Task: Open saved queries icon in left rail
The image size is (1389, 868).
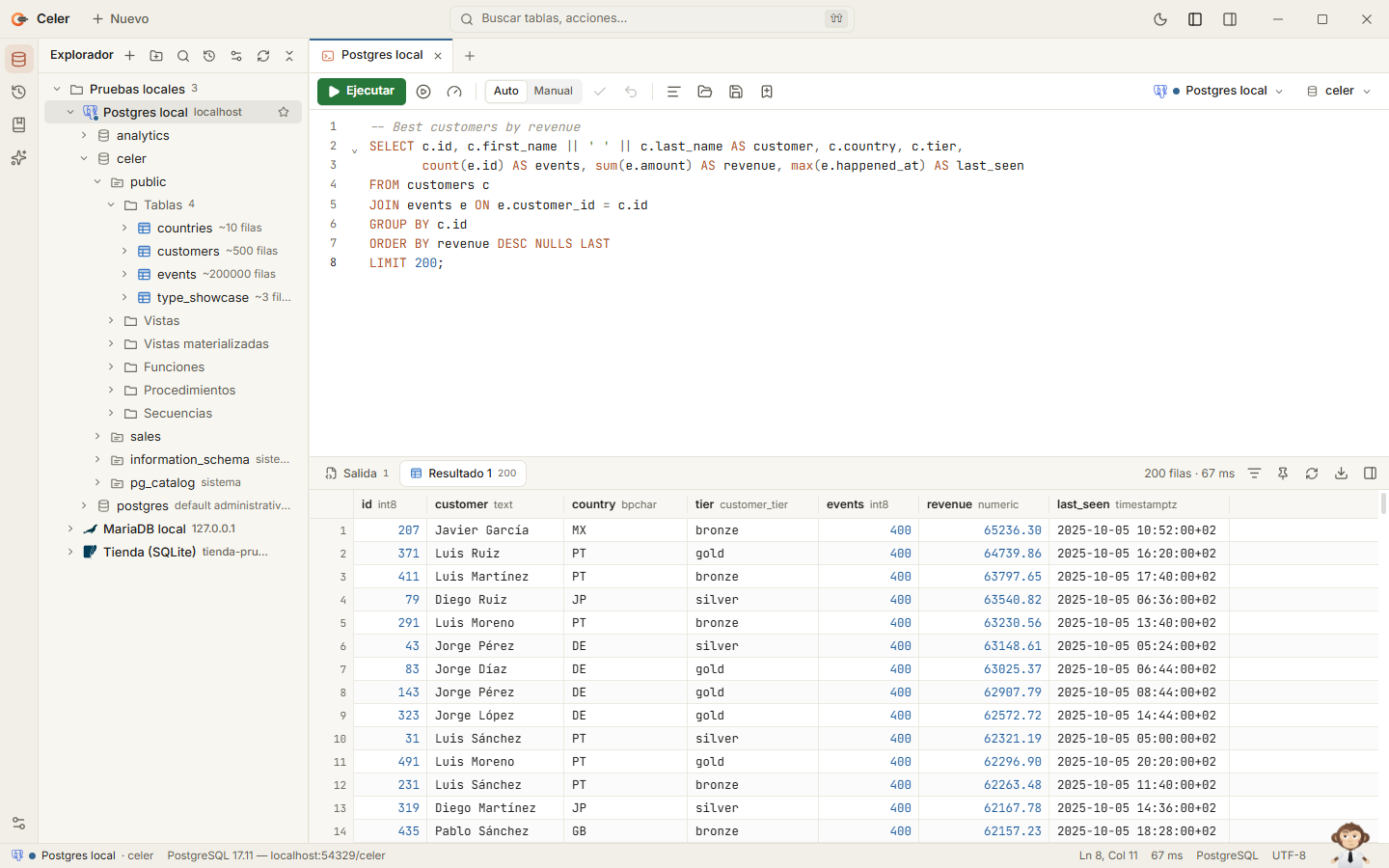Action: click(x=18, y=124)
